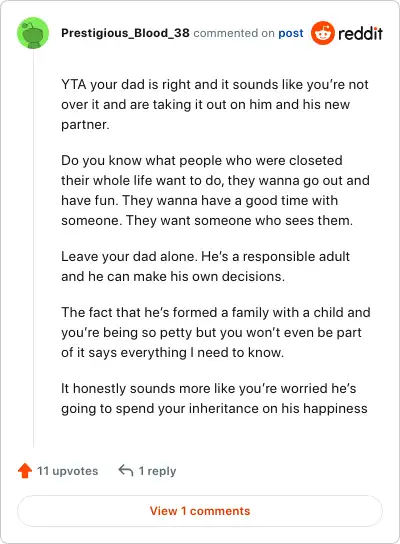The height and width of the screenshot is (544, 400).
Task: Click the "11 upvotes" count label
Action: coord(68,471)
